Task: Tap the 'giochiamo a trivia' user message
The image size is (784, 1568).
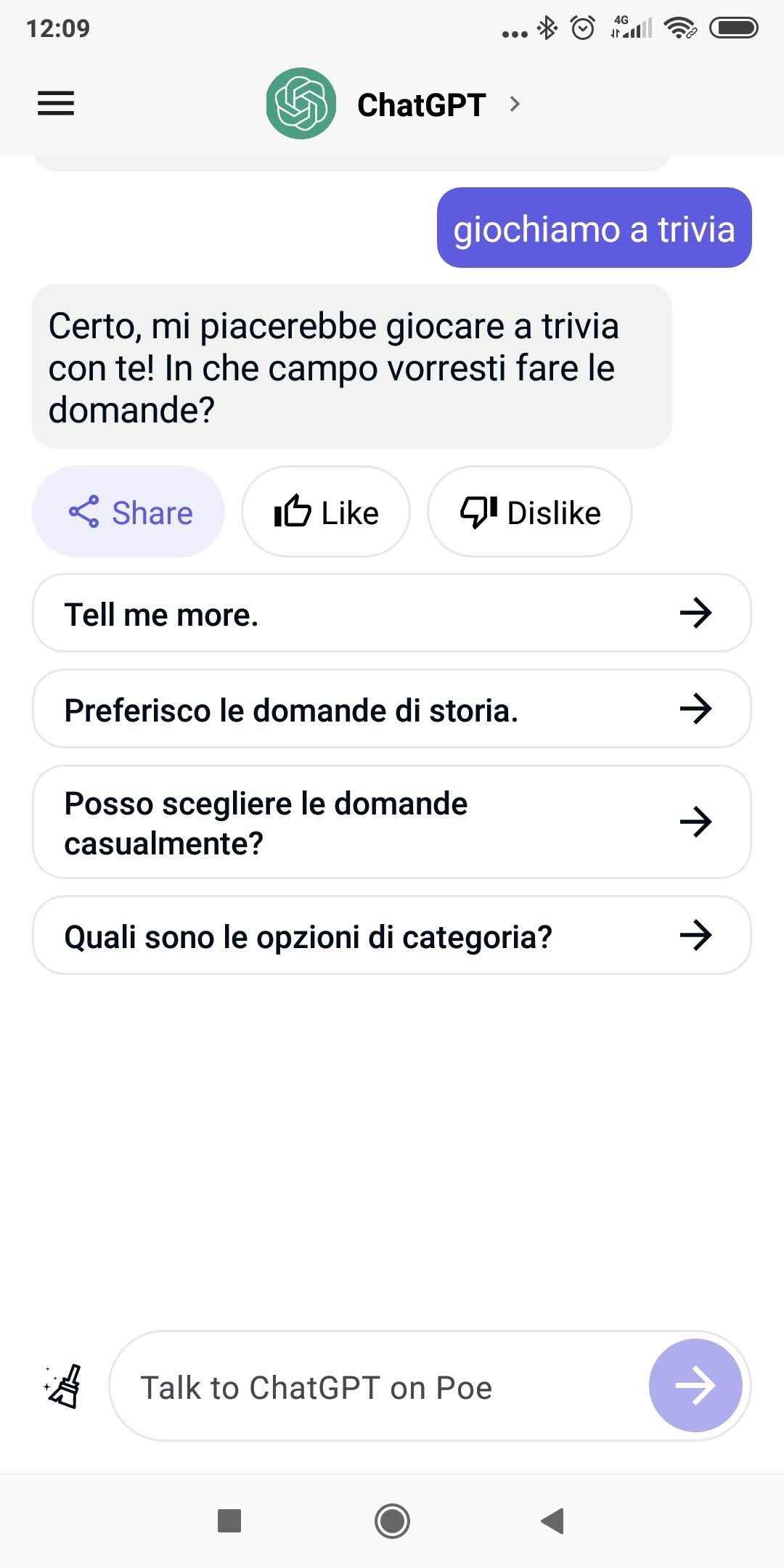Action: point(594,228)
